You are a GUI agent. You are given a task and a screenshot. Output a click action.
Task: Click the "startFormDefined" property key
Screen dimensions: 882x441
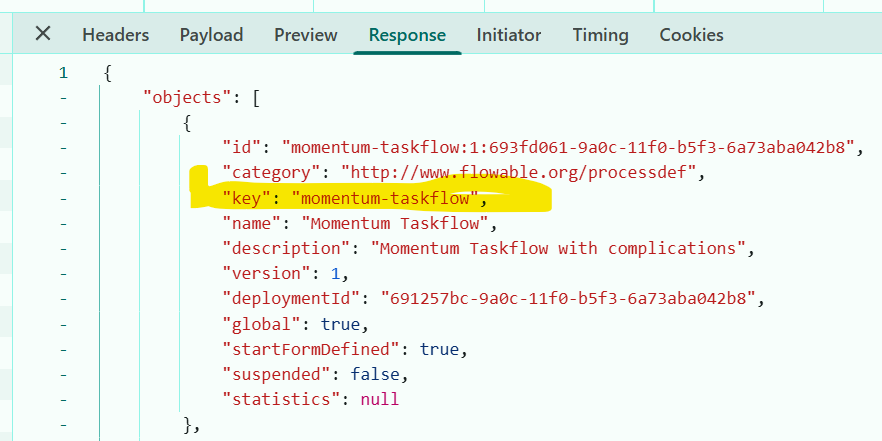pos(312,349)
